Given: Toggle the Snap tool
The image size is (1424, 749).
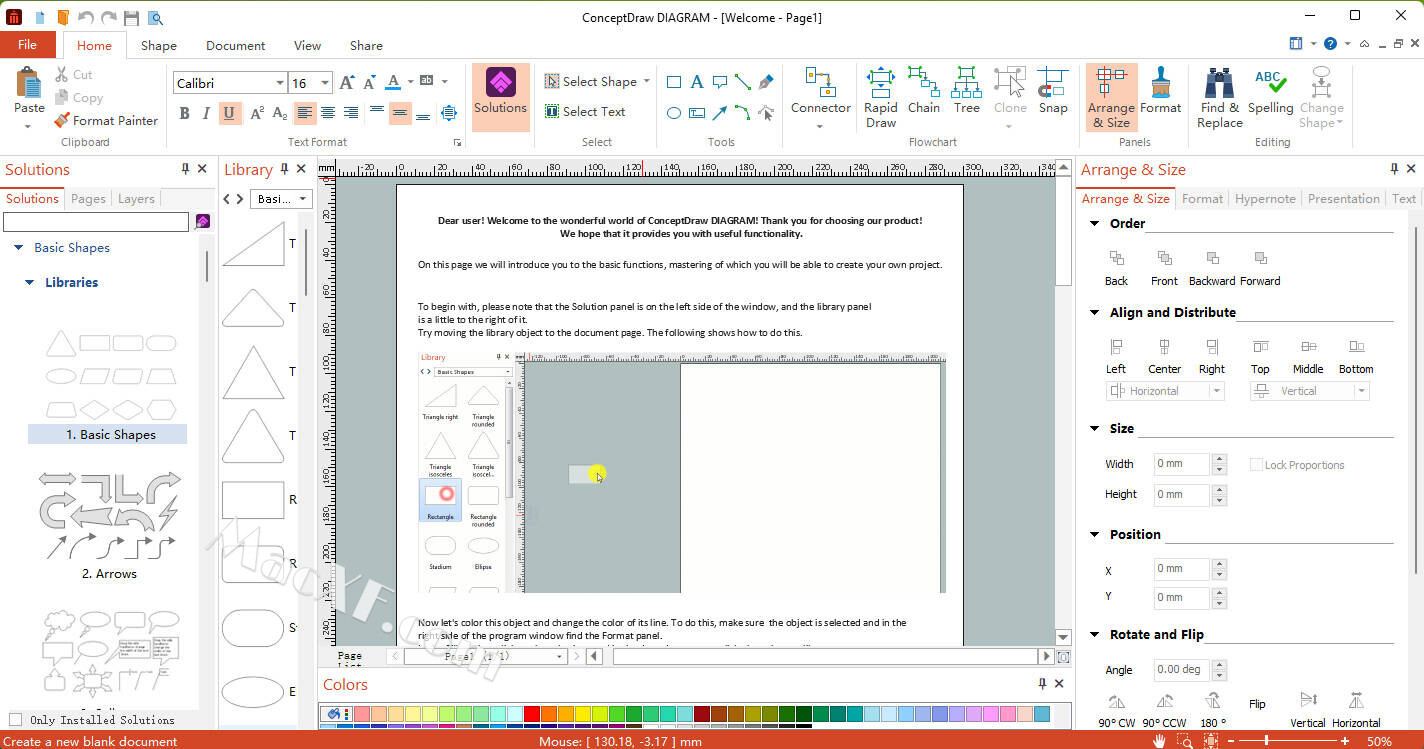Looking at the screenshot, I should [x=1052, y=92].
